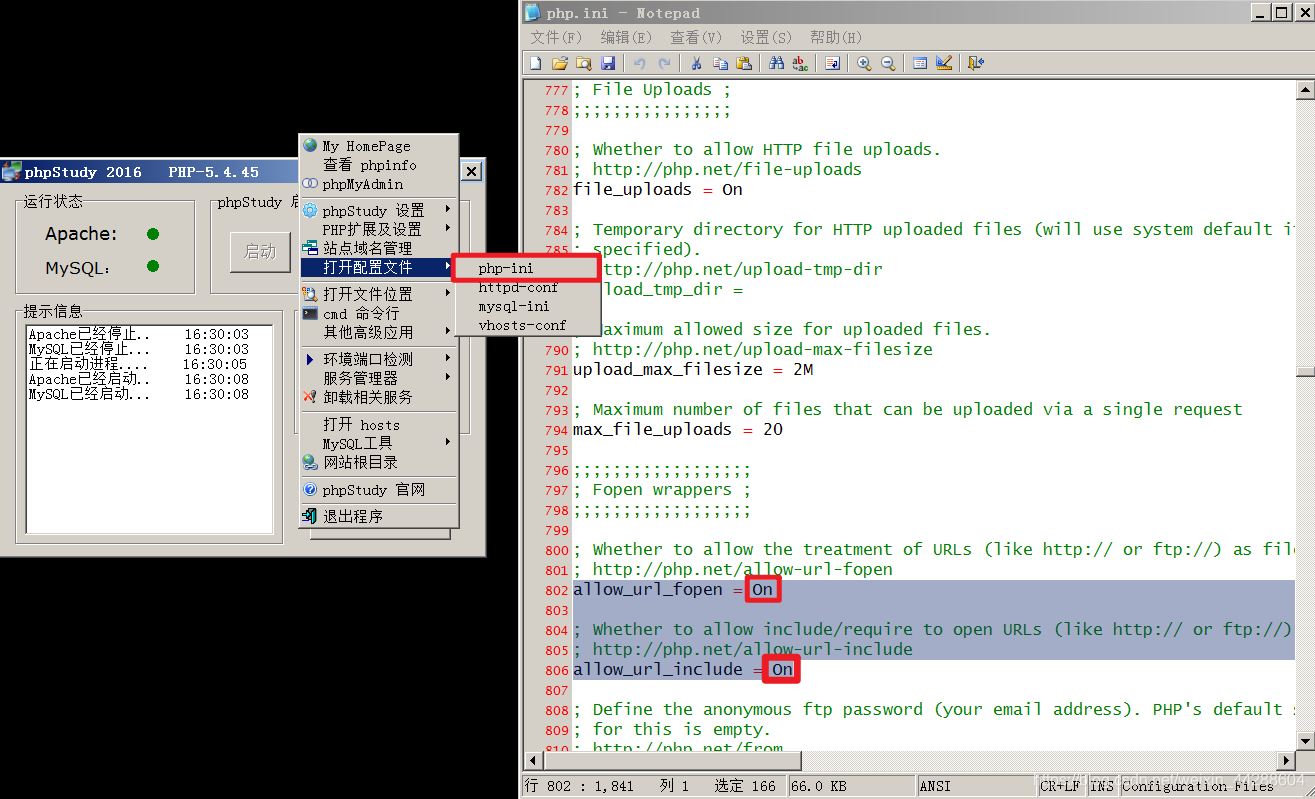Zoom in with the magnifier plus icon

[x=864, y=63]
